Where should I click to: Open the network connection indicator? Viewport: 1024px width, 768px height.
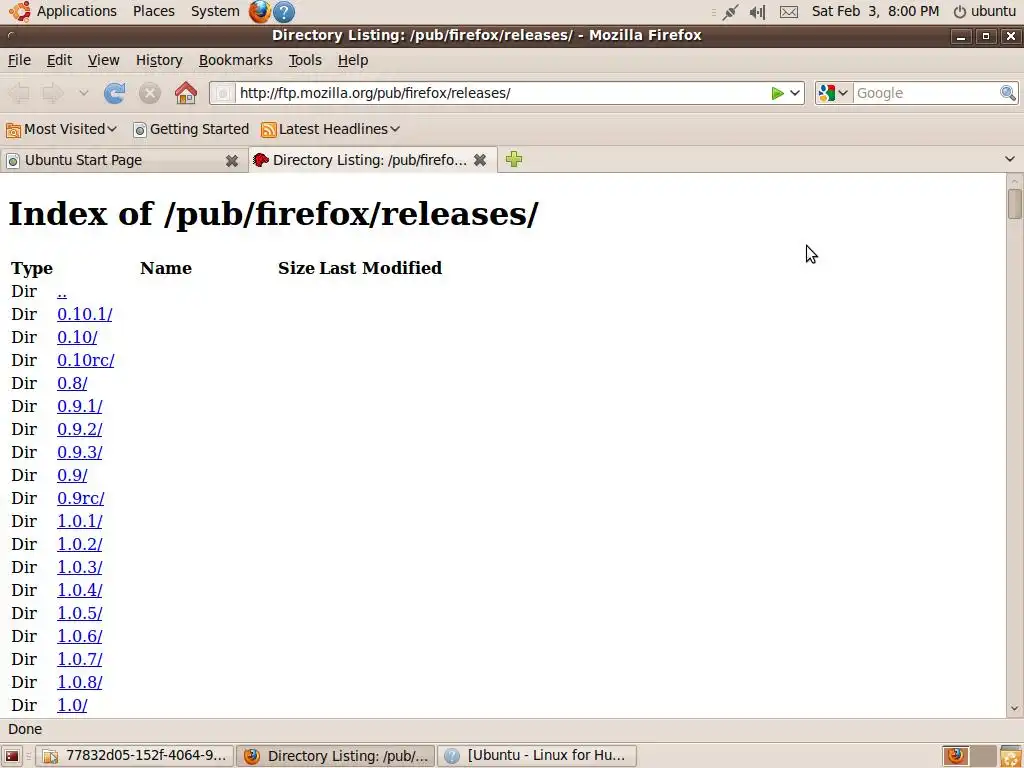coord(730,12)
